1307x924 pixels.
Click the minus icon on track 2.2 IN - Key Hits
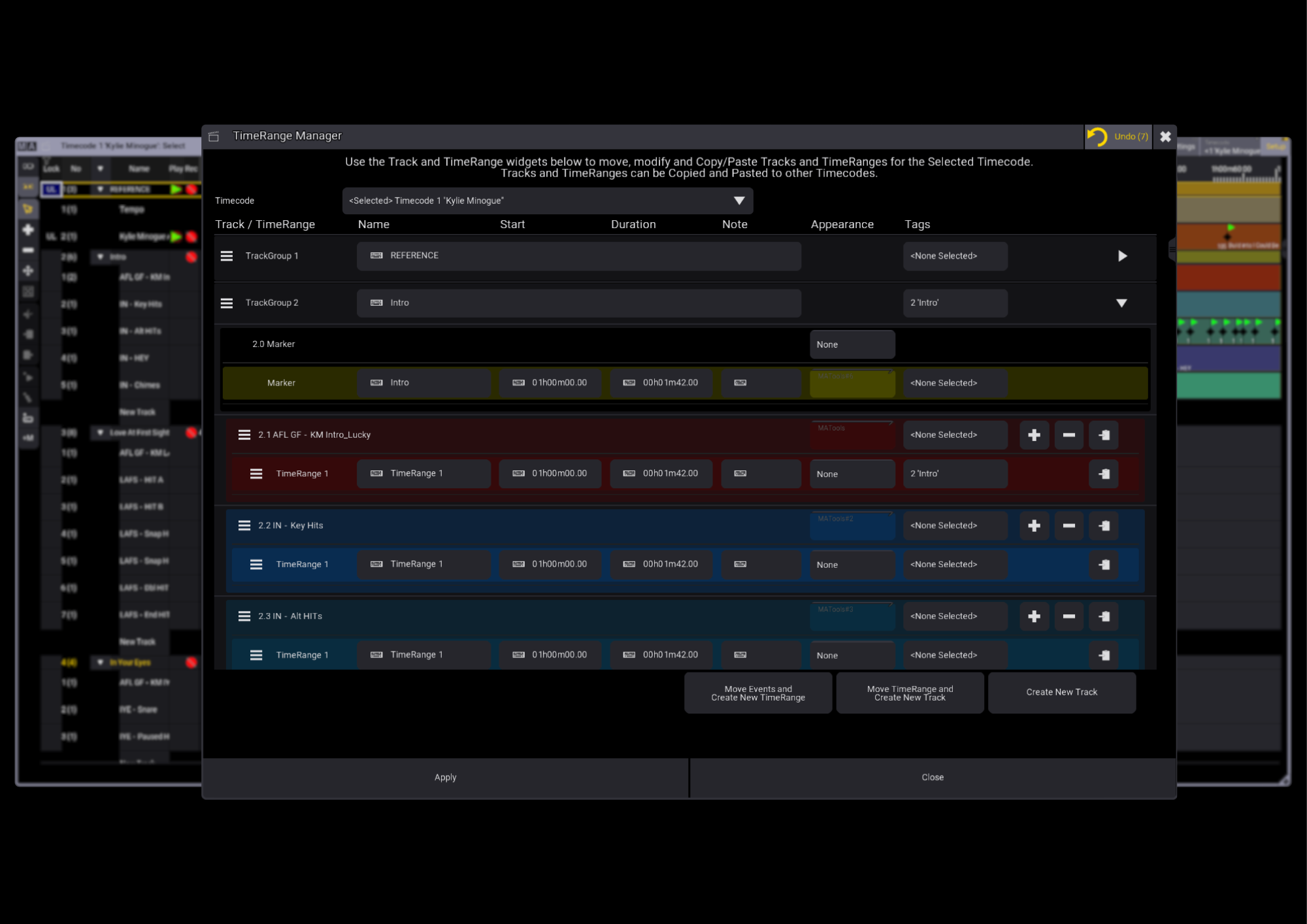(x=1069, y=526)
